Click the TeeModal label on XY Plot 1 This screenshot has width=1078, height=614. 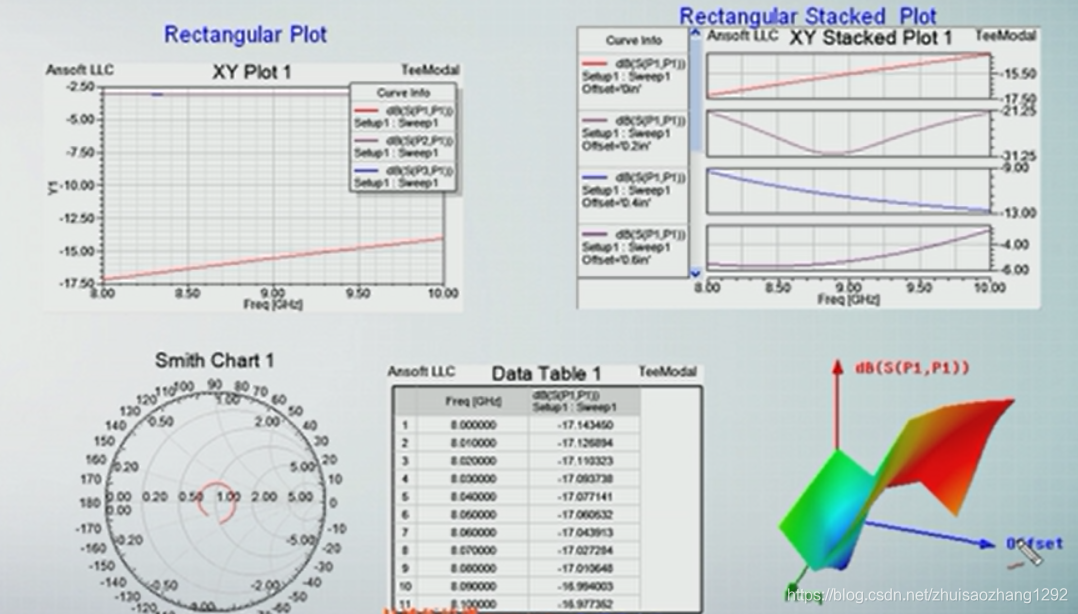[430, 70]
